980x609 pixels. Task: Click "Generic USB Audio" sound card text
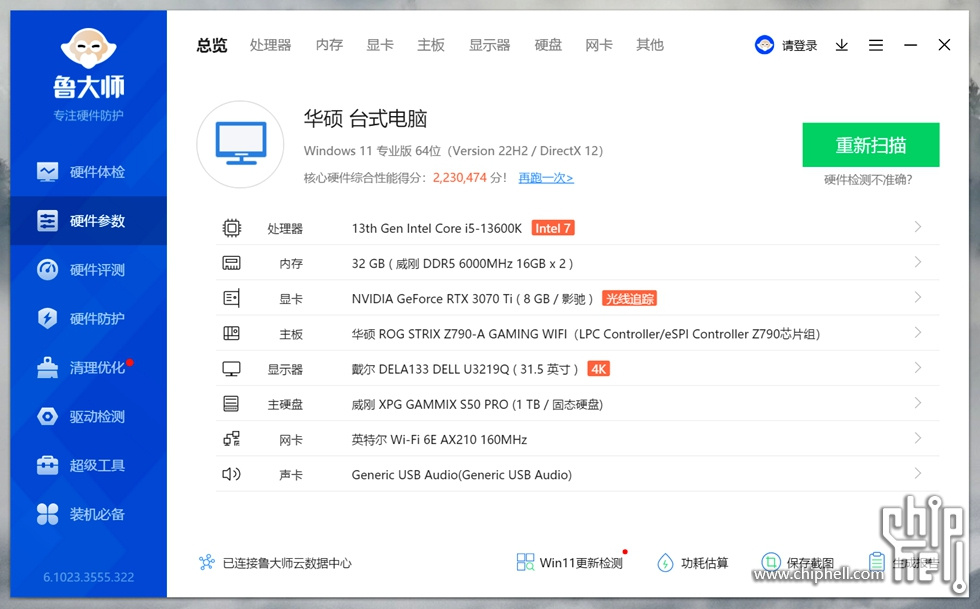click(x=461, y=475)
